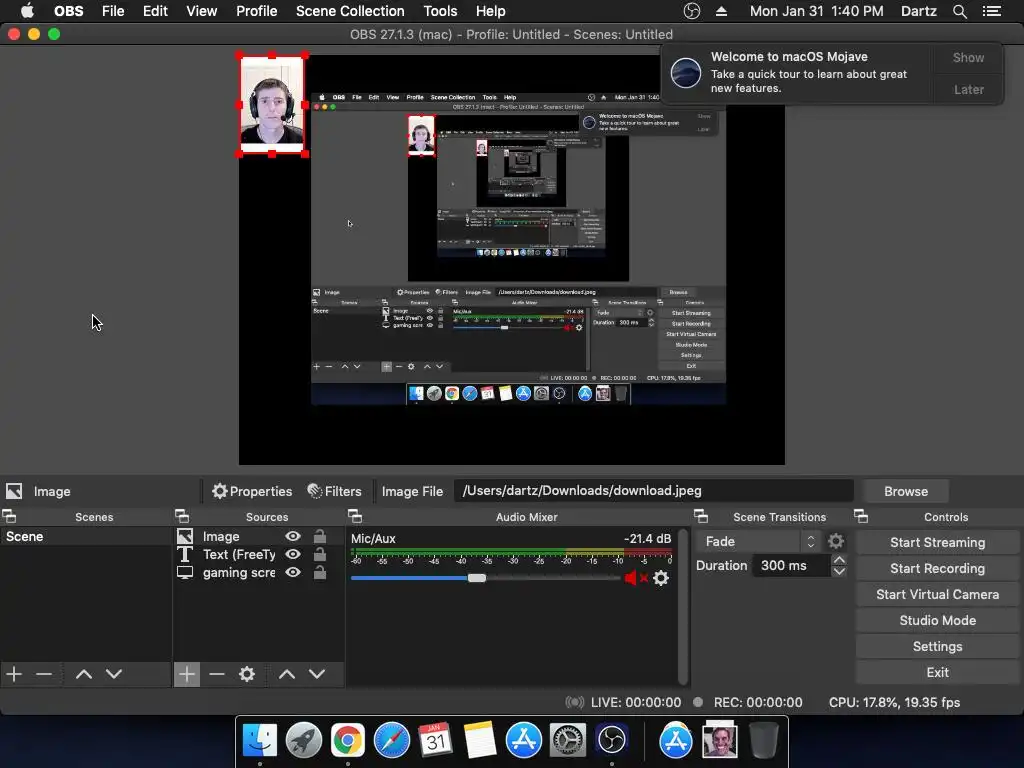1024x768 pixels.
Task: Open Properties for the selected Image source
Action: click(252, 491)
